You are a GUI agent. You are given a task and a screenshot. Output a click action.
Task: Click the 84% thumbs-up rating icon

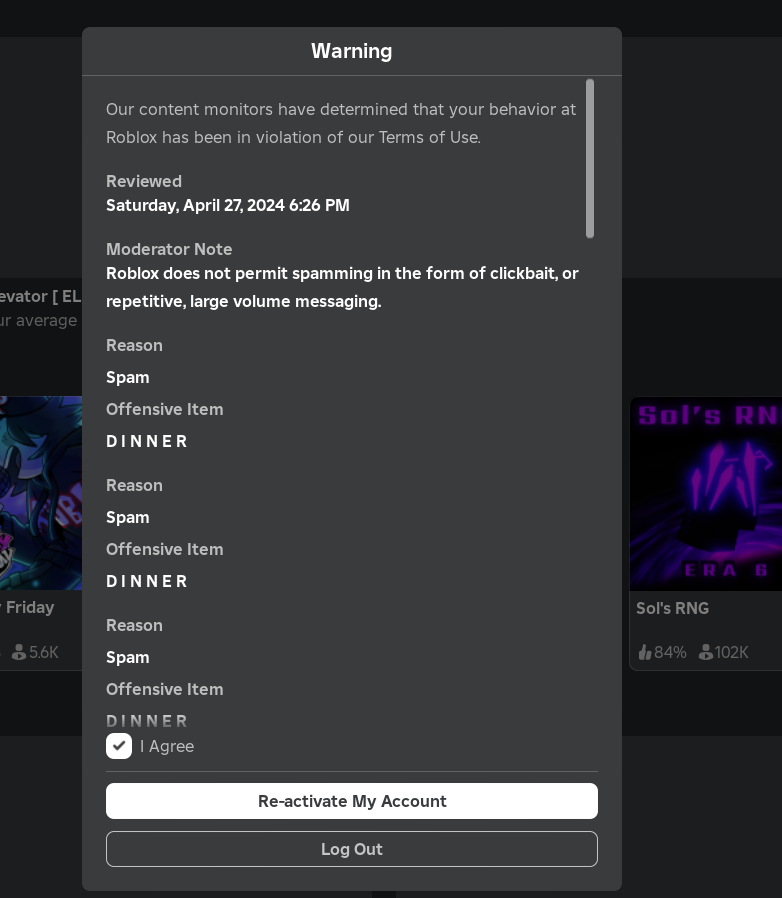pos(645,652)
